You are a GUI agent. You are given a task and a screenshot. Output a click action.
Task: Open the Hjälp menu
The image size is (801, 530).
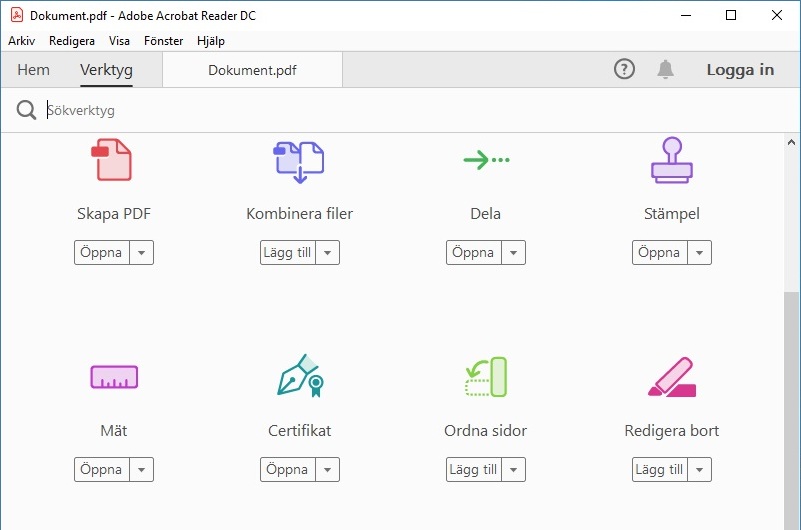coord(211,41)
